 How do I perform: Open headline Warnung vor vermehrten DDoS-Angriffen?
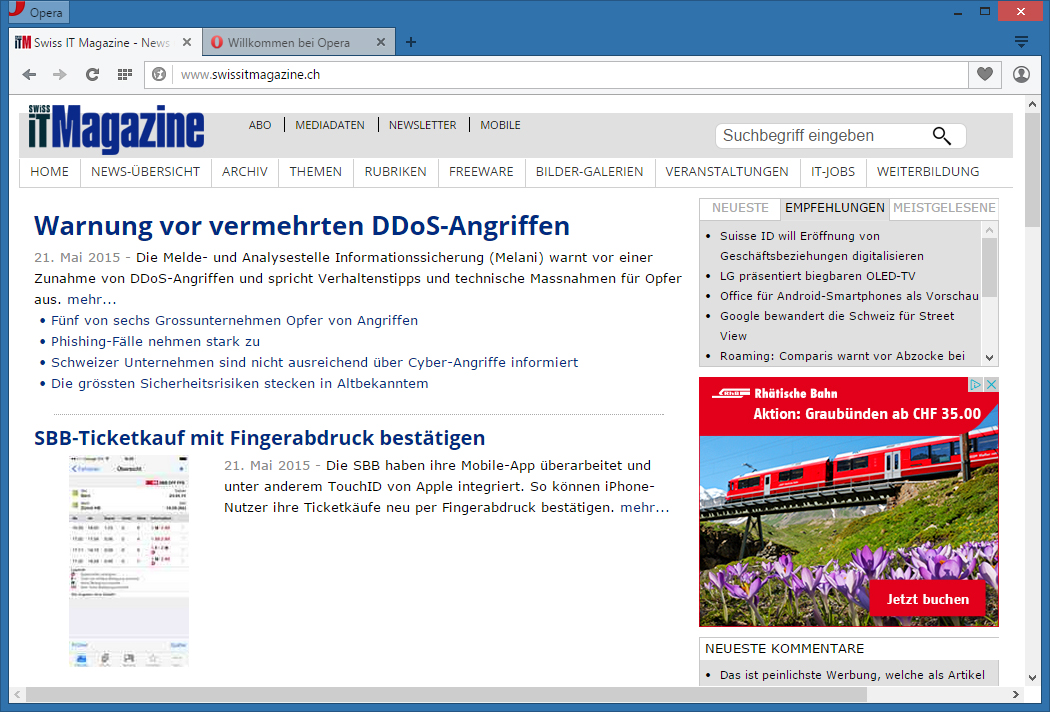pos(302,226)
